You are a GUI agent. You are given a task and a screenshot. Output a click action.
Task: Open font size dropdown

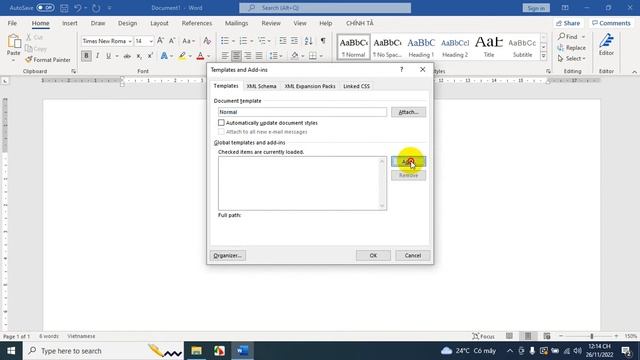(x=151, y=41)
